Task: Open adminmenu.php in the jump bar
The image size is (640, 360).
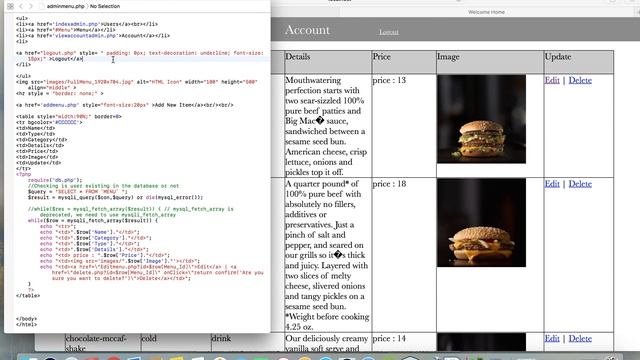Action: click(x=65, y=6)
